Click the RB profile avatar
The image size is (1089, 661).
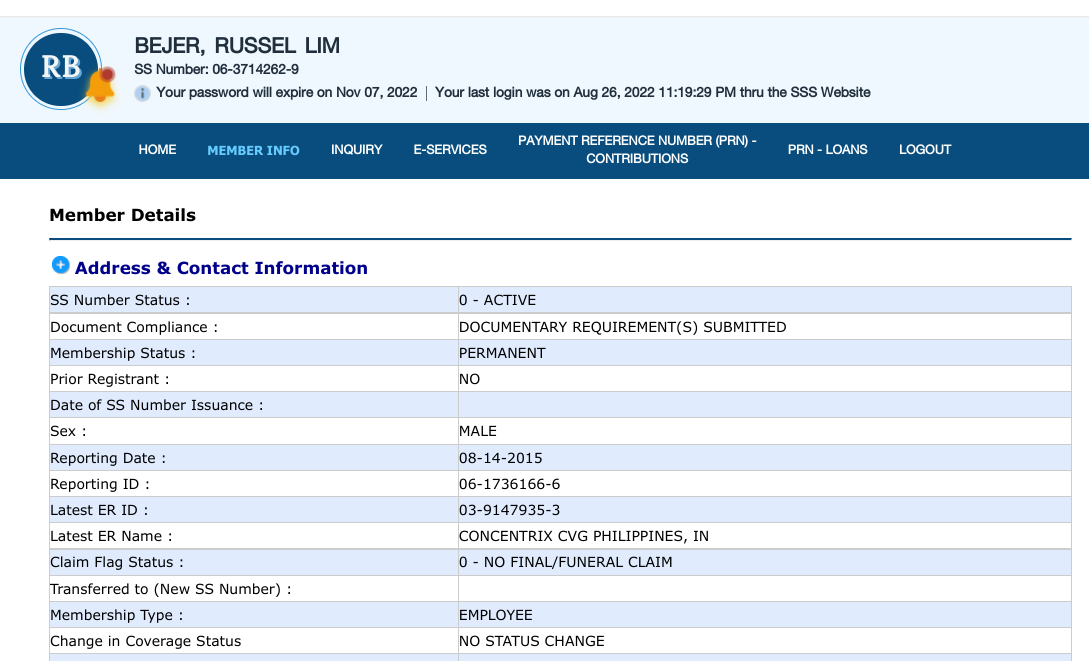coord(61,68)
